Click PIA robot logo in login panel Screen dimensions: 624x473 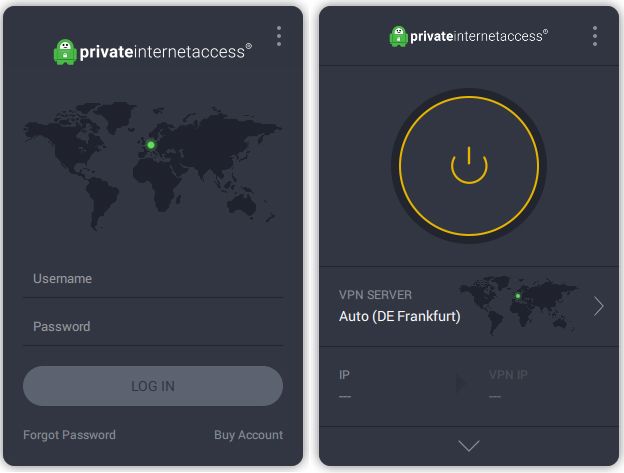pyautogui.click(x=65, y=52)
